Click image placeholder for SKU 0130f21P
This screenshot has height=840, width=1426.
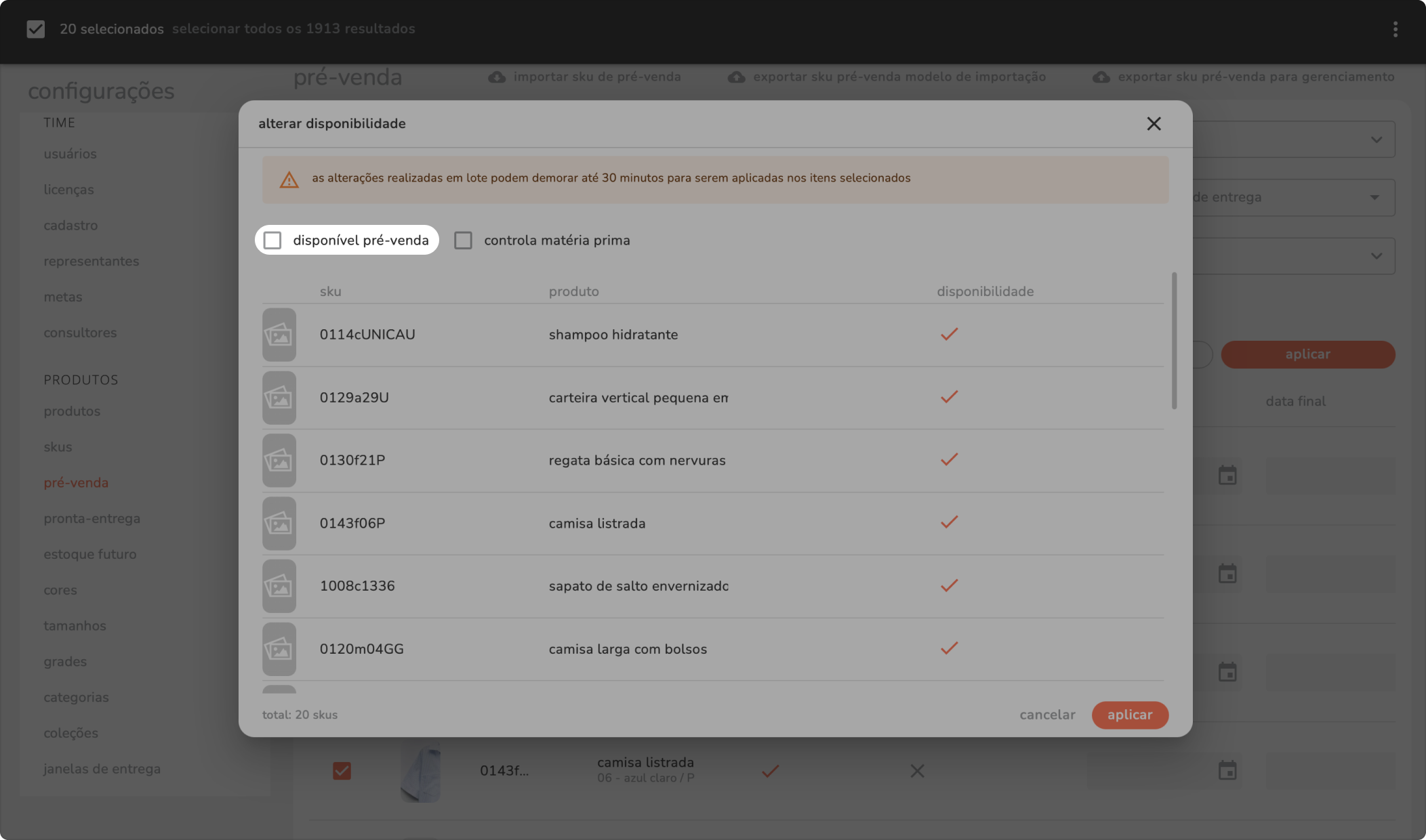[279, 461]
